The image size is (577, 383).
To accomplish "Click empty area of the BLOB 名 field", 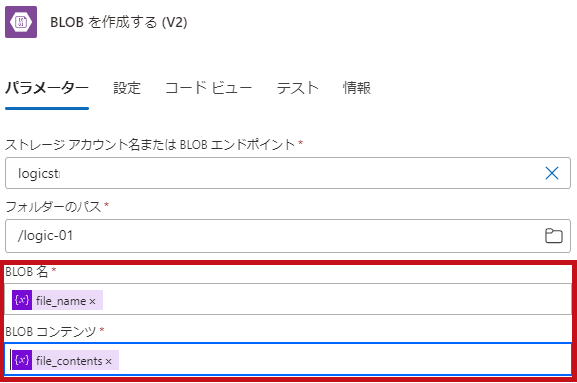I will (331, 299).
